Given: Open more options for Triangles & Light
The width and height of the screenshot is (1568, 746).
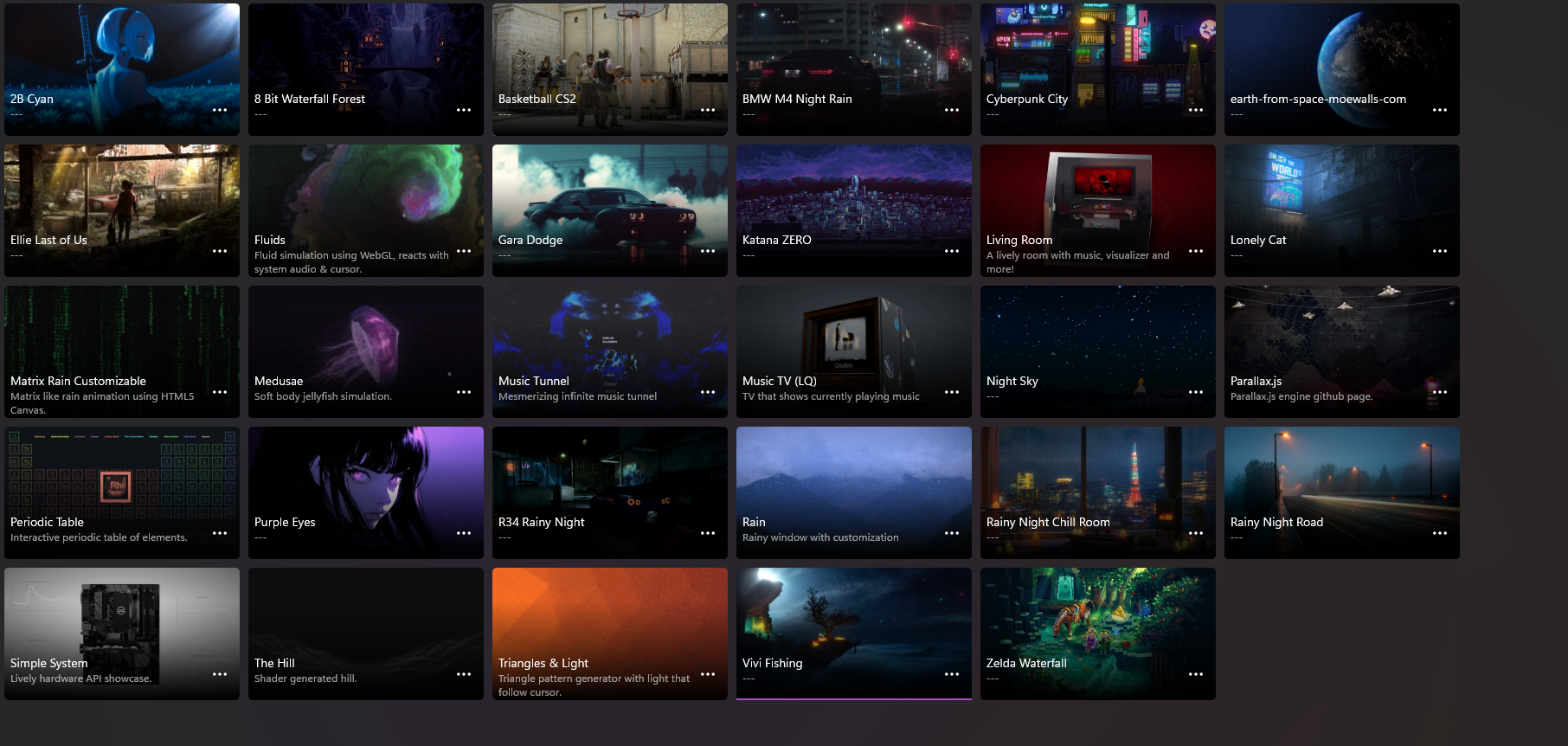Looking at the screenshot, I should point(708,674).
